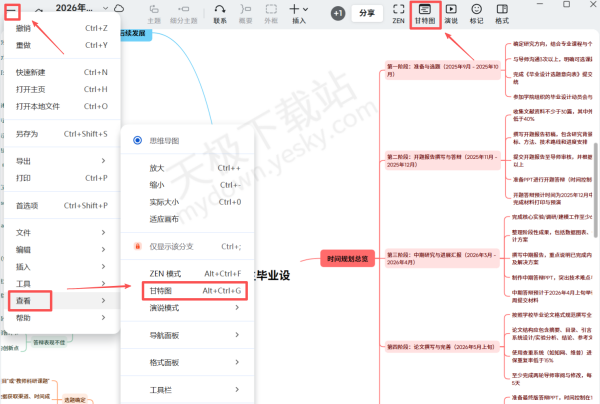Image resolution: width=600 pixels, height=404 pixels.
Task: Expand the 导出 export submenu
Action: coord(60,160)
